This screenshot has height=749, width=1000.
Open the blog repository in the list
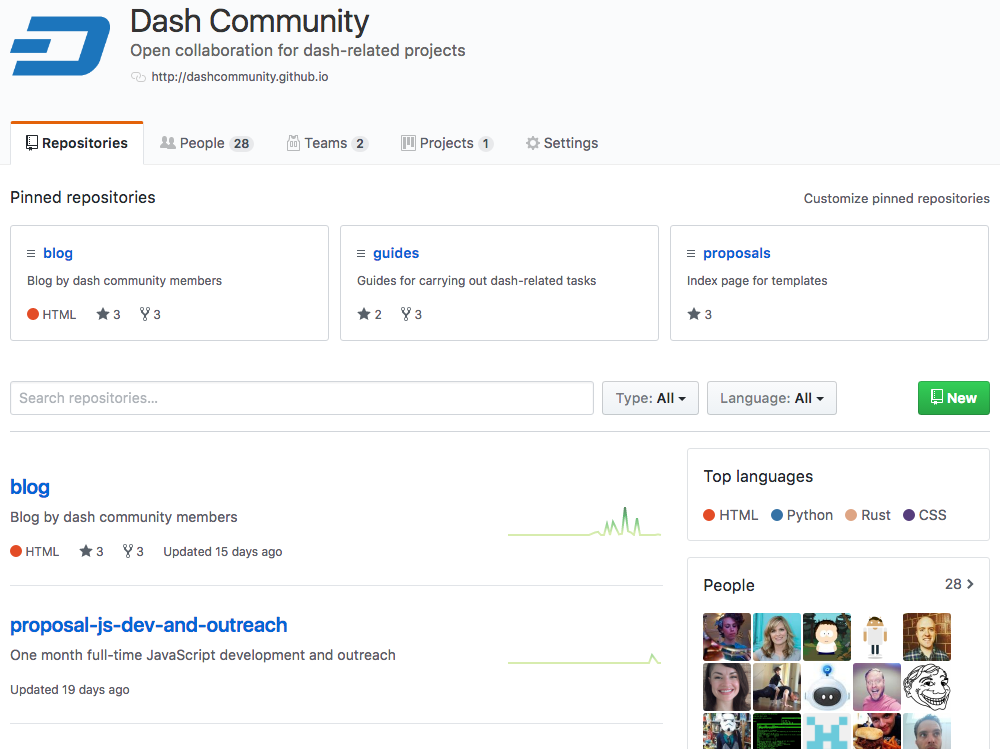click(30, 487)
